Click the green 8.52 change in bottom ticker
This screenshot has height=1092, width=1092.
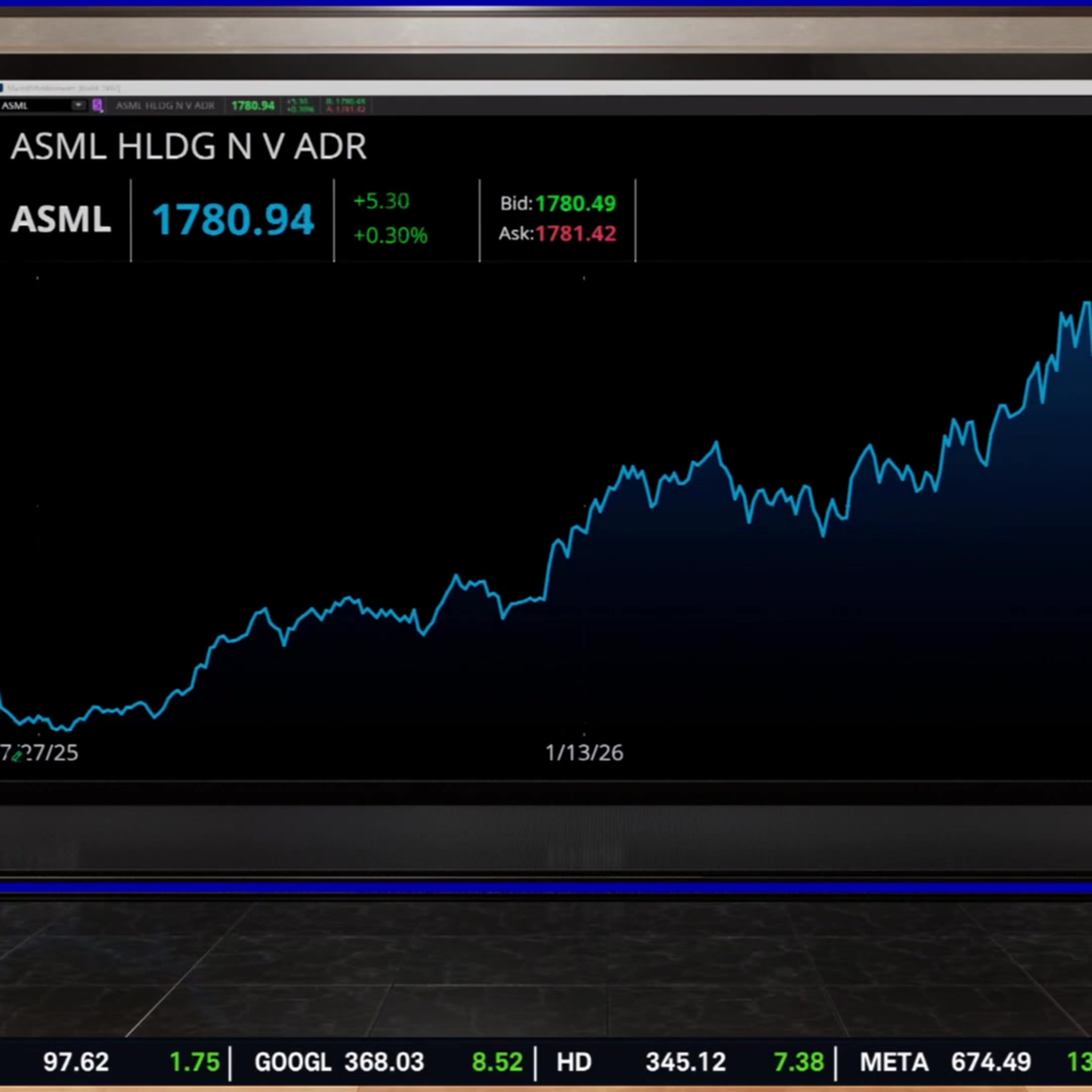497,1062
